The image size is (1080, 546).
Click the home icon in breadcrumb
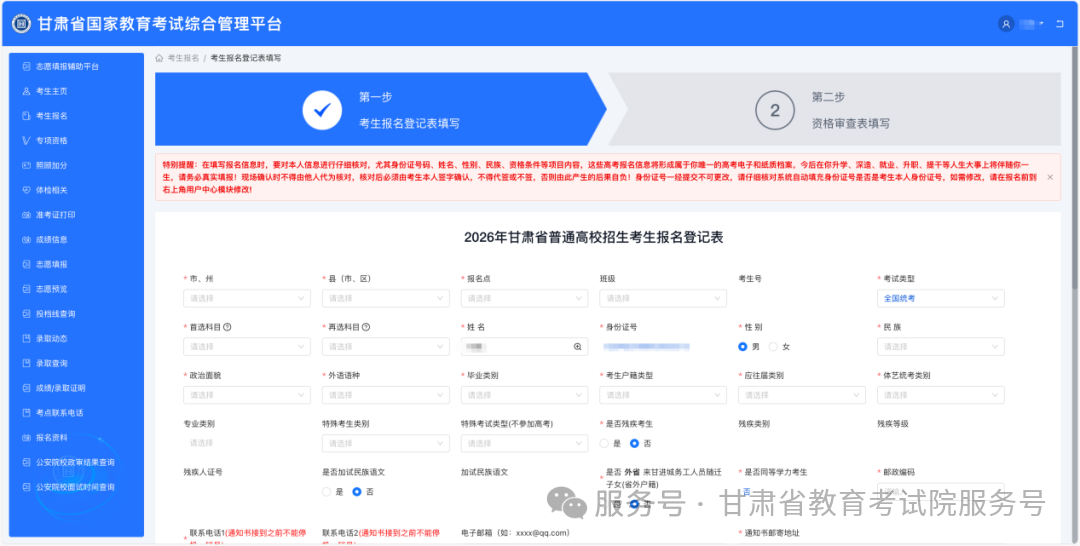pos(159,58)
